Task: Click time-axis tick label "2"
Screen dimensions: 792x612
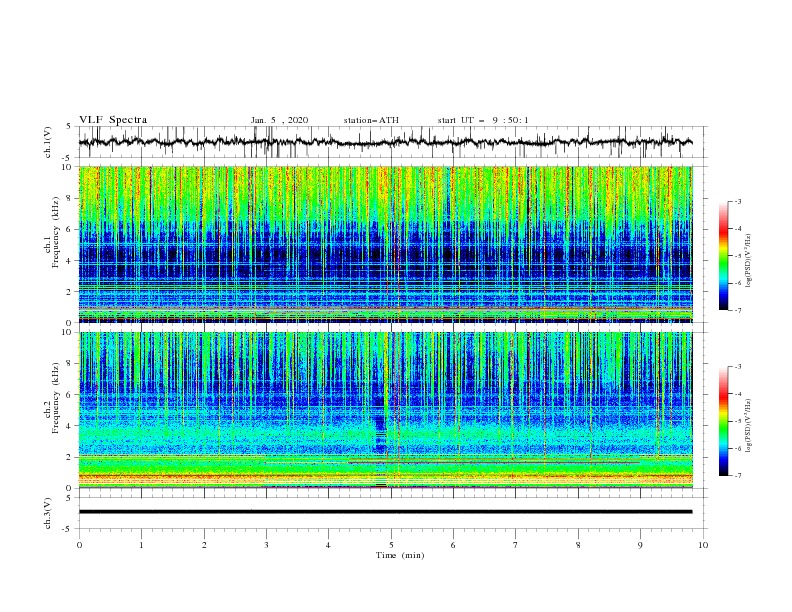Action: click(204, 545)
